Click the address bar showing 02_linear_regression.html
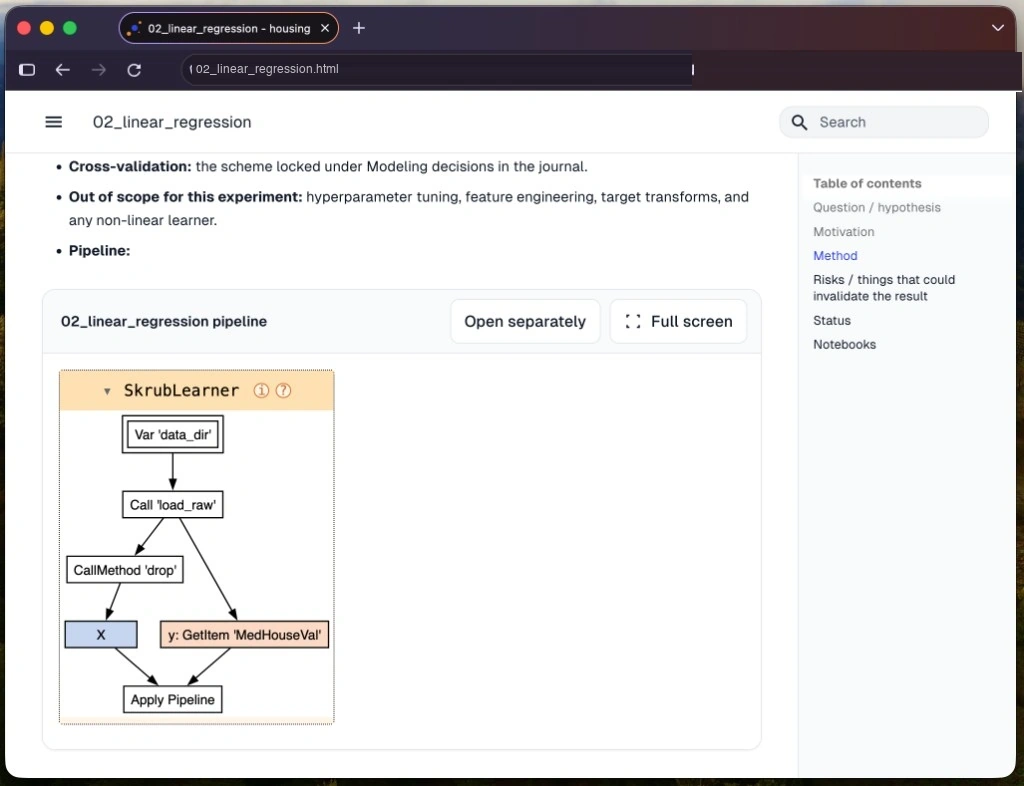The height and width of the screenshot is (786, 1024). tap(438, 69)
